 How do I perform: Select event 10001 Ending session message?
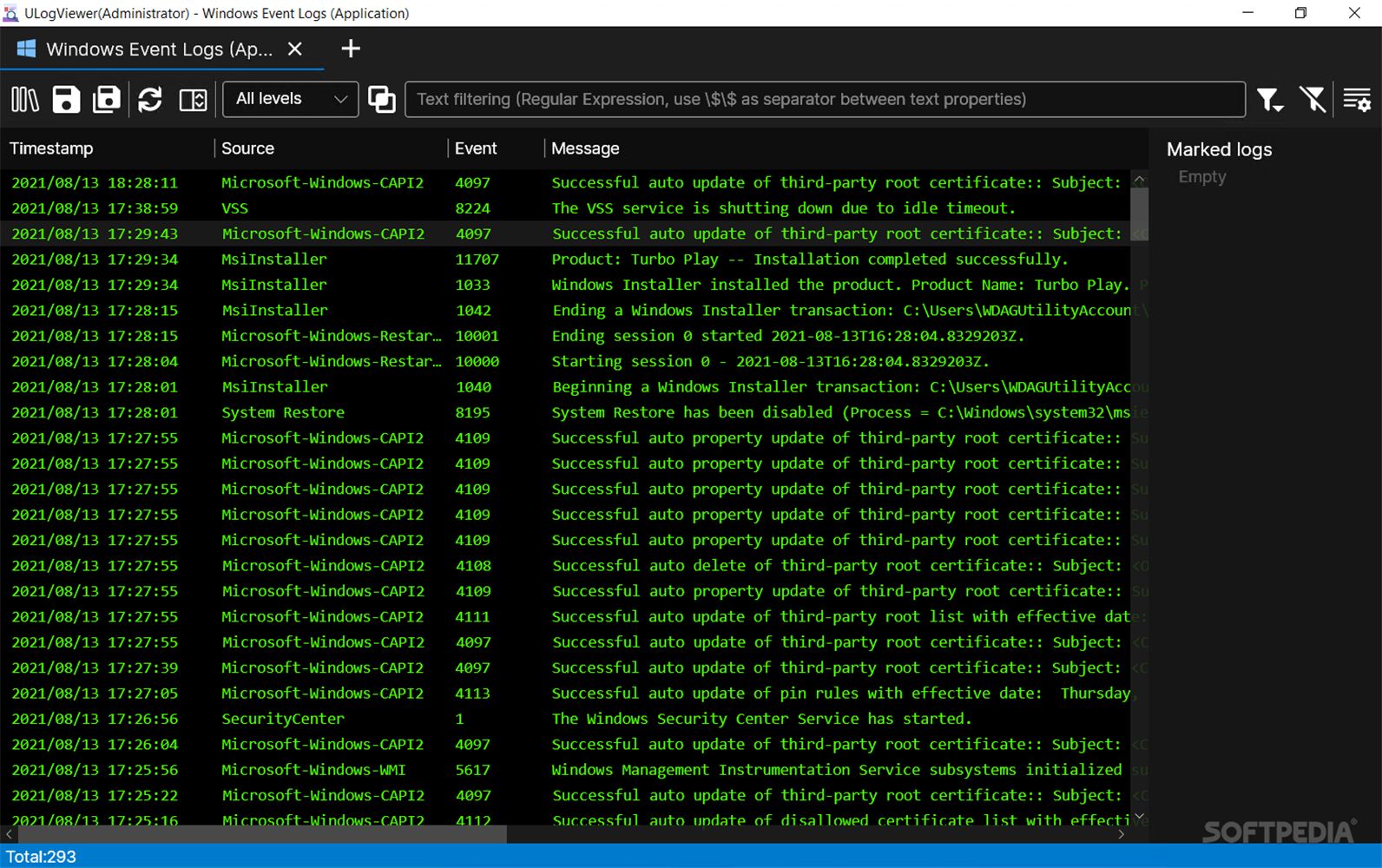788,336
